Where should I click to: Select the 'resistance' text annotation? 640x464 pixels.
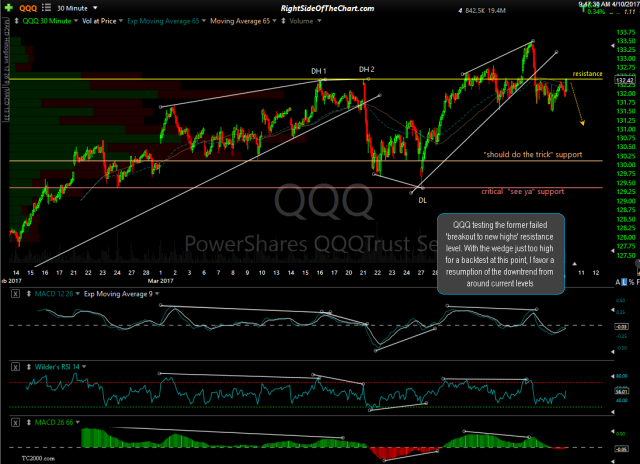click(587, 74)
